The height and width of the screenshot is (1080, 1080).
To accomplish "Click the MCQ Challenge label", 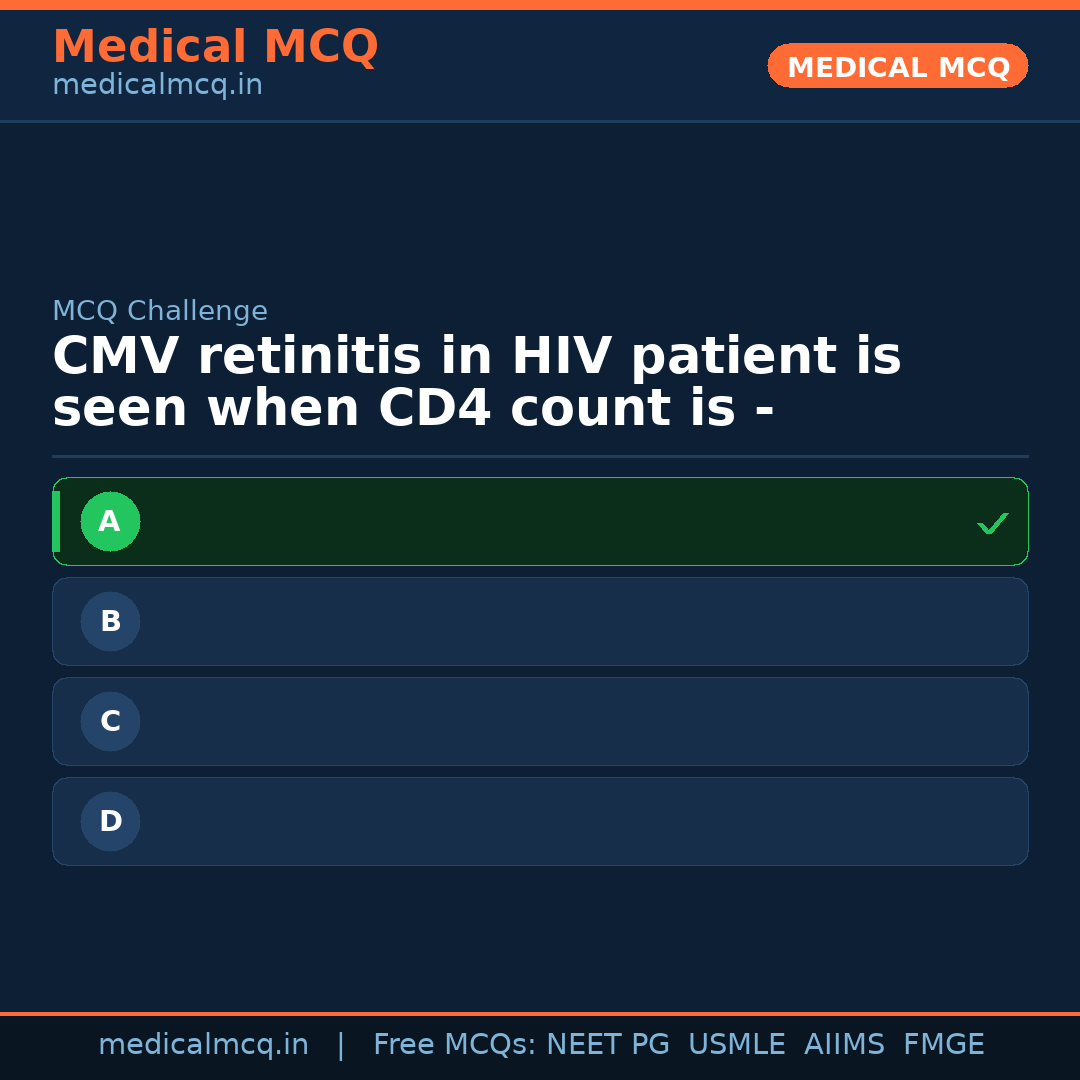I will (160, 312).
